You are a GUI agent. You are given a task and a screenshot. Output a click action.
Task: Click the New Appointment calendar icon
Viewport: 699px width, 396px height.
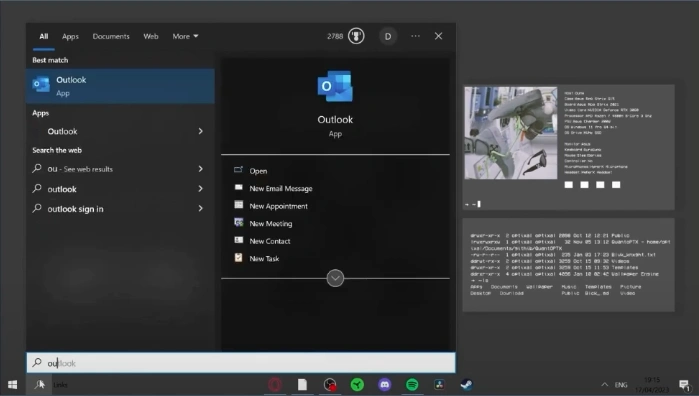pos(238,205)
